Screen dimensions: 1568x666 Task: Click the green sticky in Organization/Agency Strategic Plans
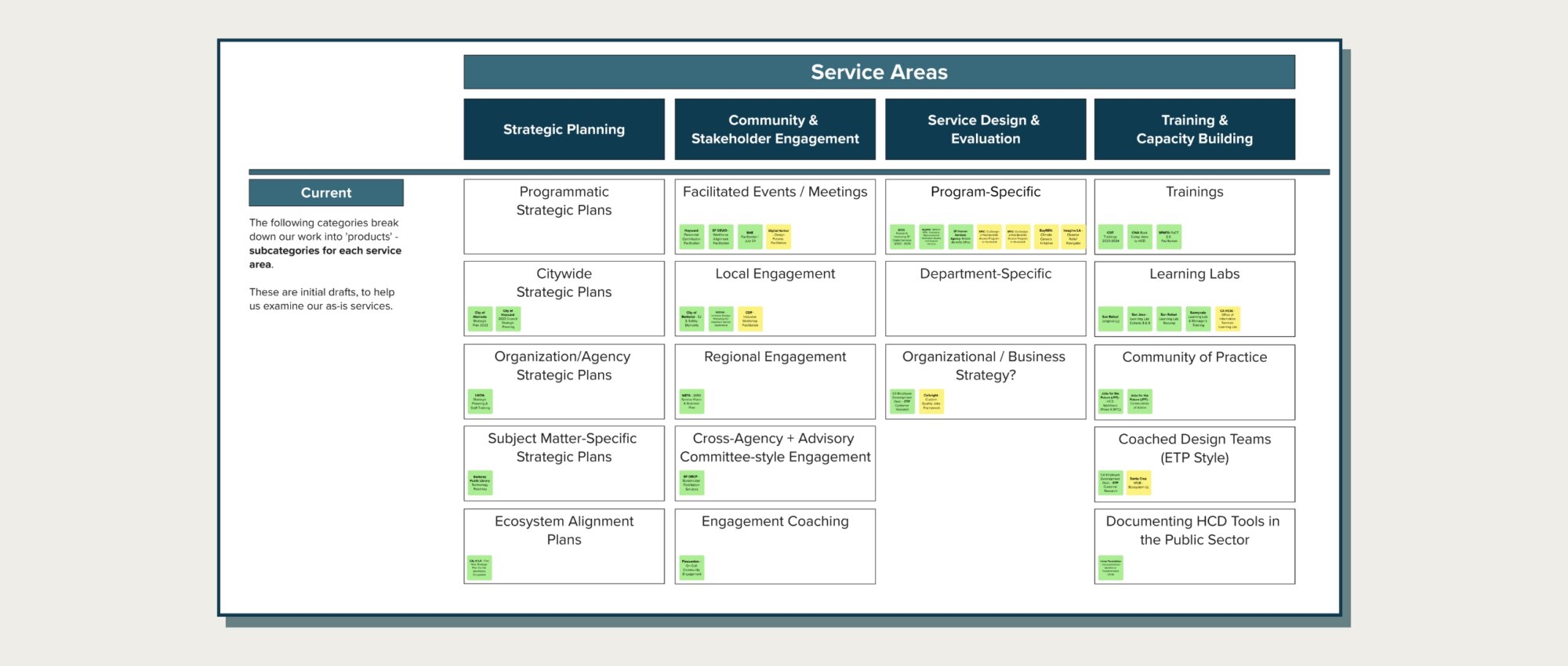click(x=480, y=401)
